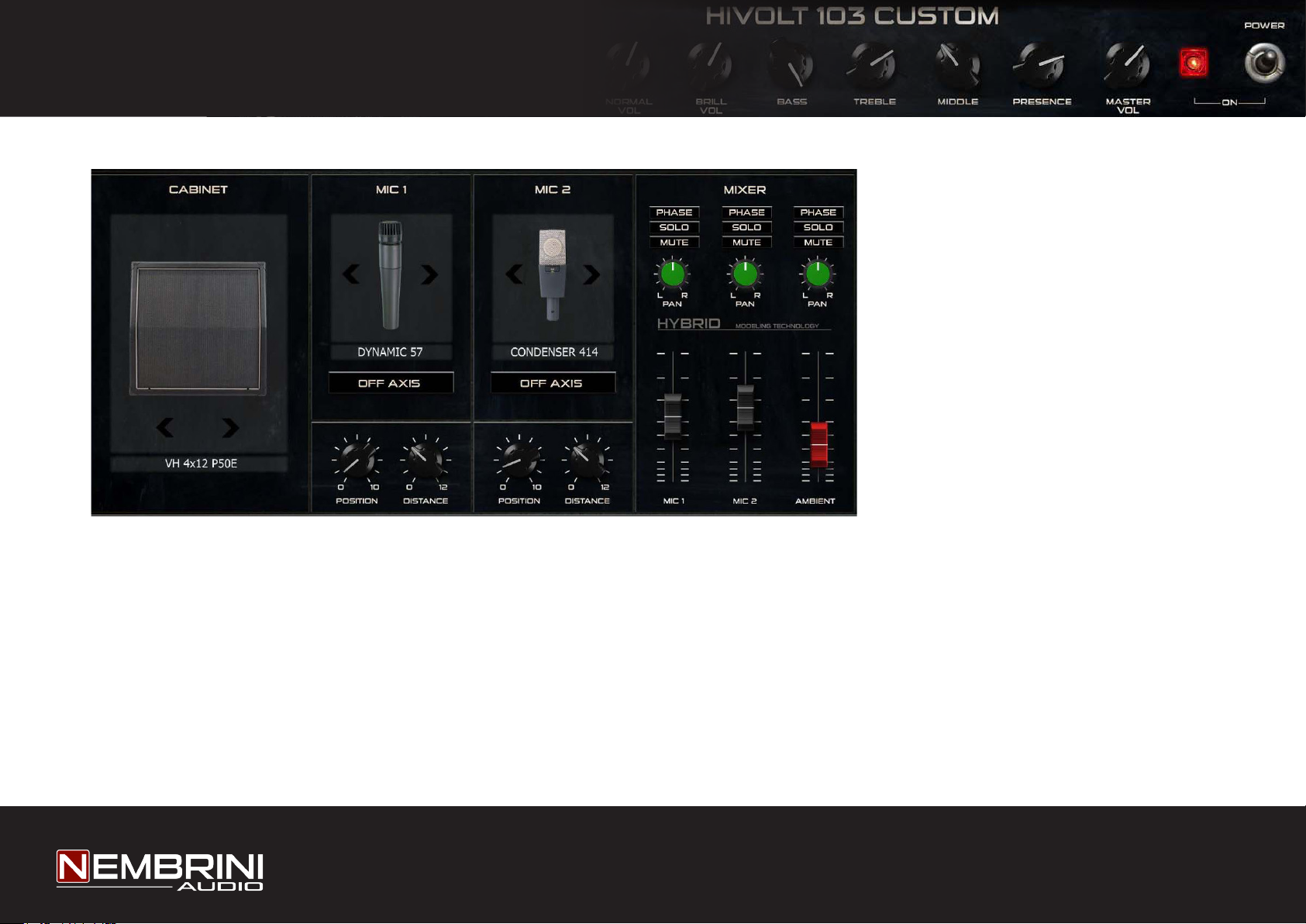Click the Normal Vol knob
The height and width of the screenshot is (924, 1306).
coord(629,65)
